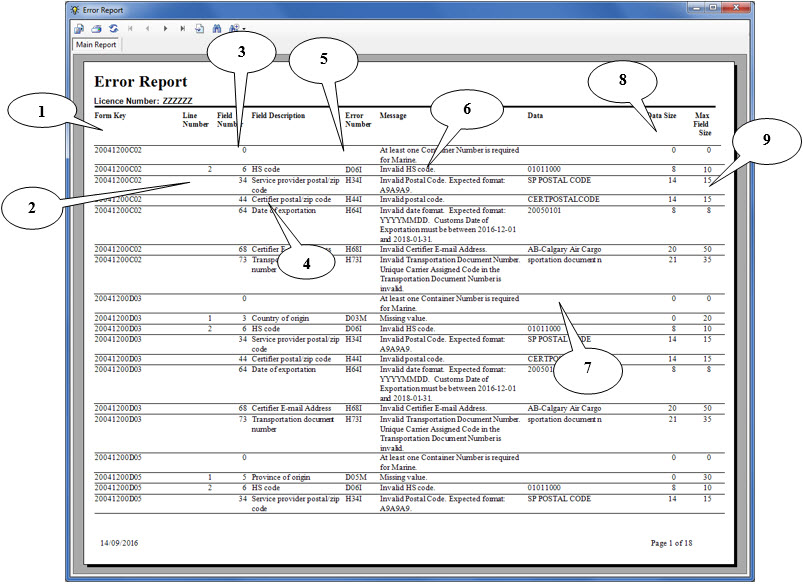This screenshot has height=584, width=803.
Task: Go to the first page arrow
Action: click(x=131, y=29)
